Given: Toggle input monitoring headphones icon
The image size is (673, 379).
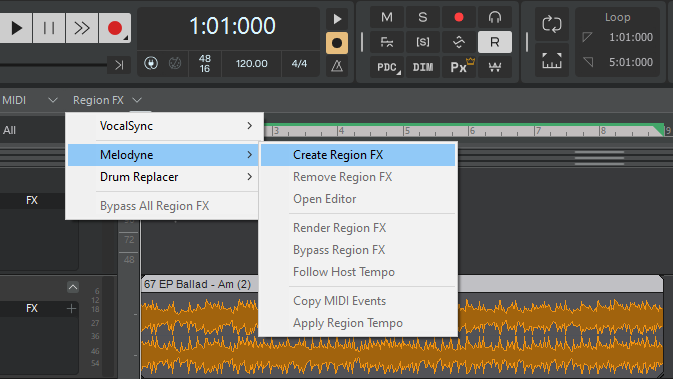Looking at the screenshot, I should click(x=495, y=17).
